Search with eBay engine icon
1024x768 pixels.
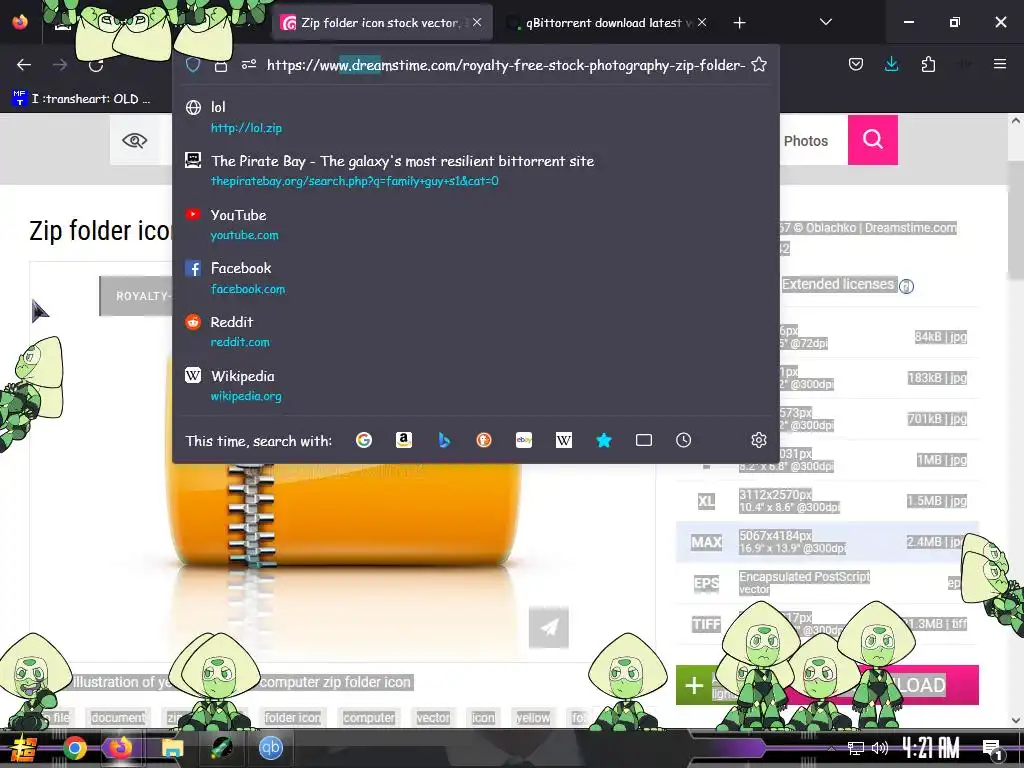[x=524, y=440]
